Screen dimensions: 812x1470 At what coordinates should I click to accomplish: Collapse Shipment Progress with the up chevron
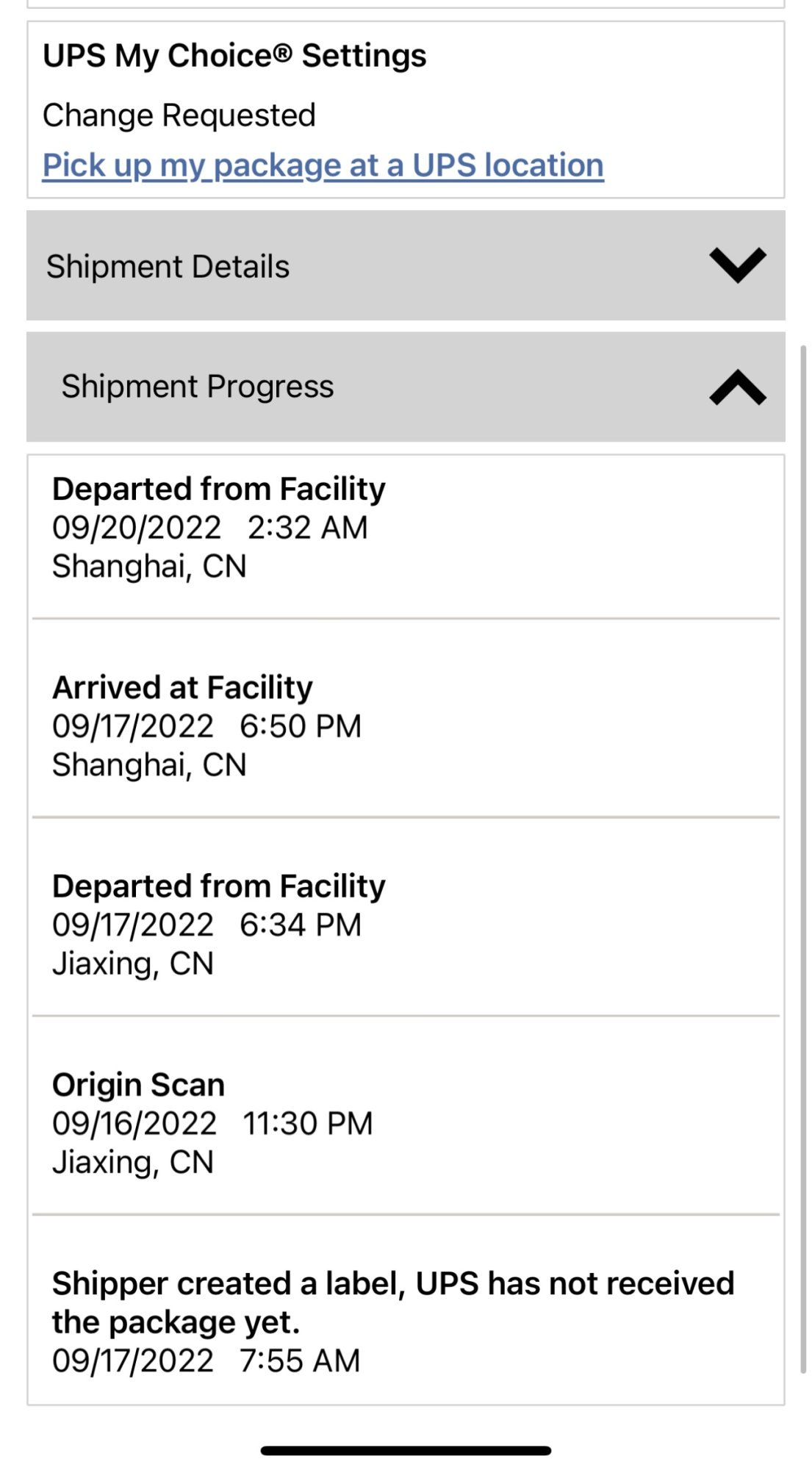point(737,387)
